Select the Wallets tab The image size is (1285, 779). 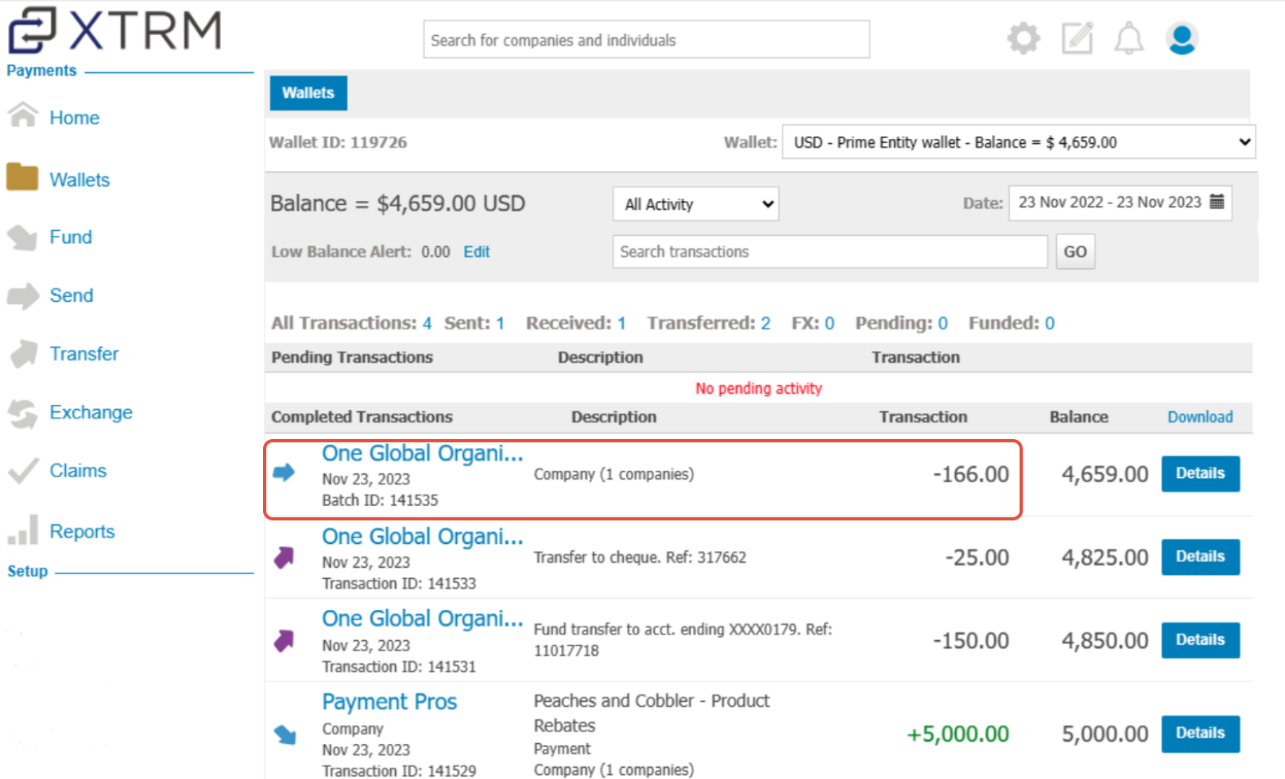point(308,93)
